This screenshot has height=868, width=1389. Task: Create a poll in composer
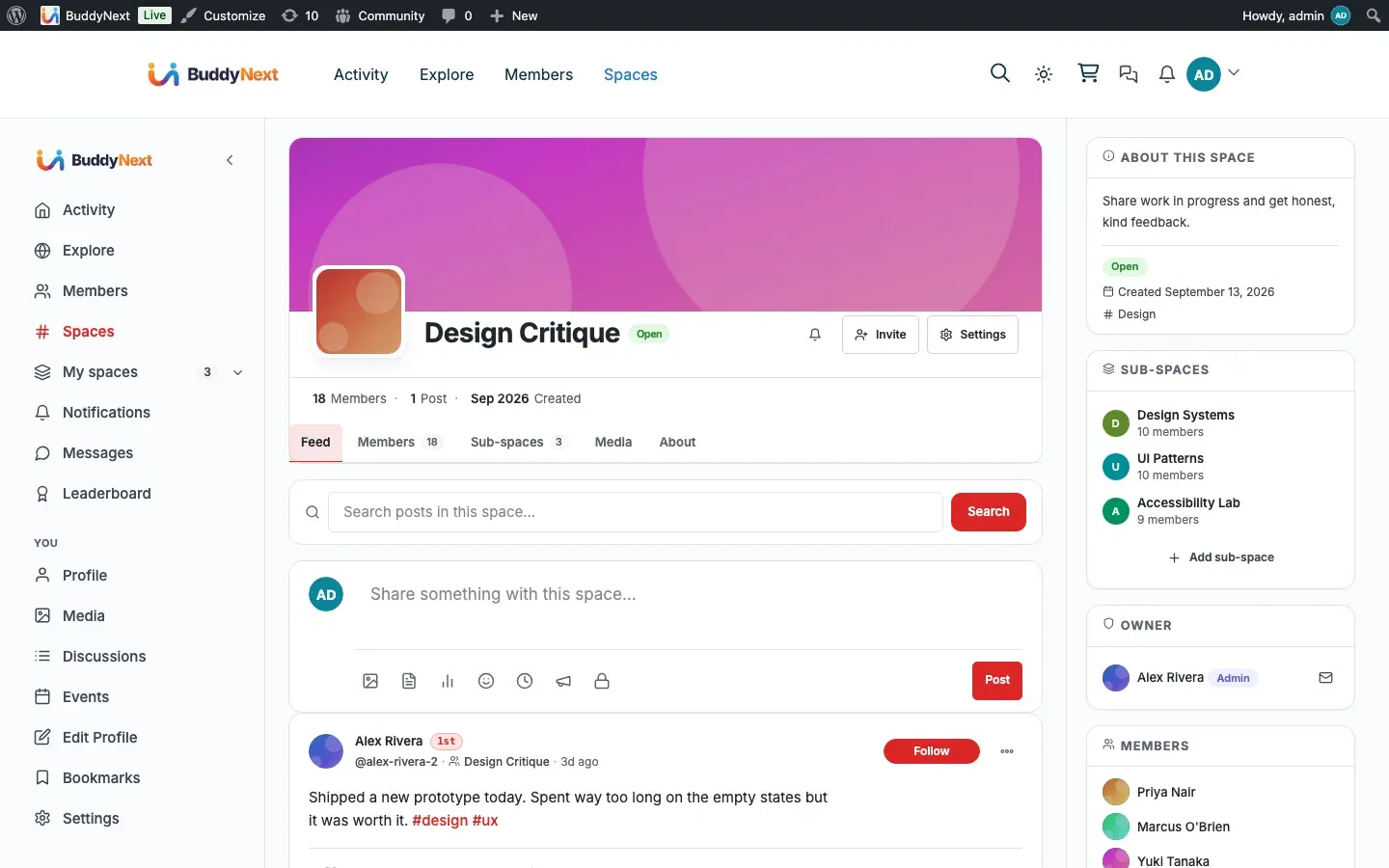(x=448, y=681)
